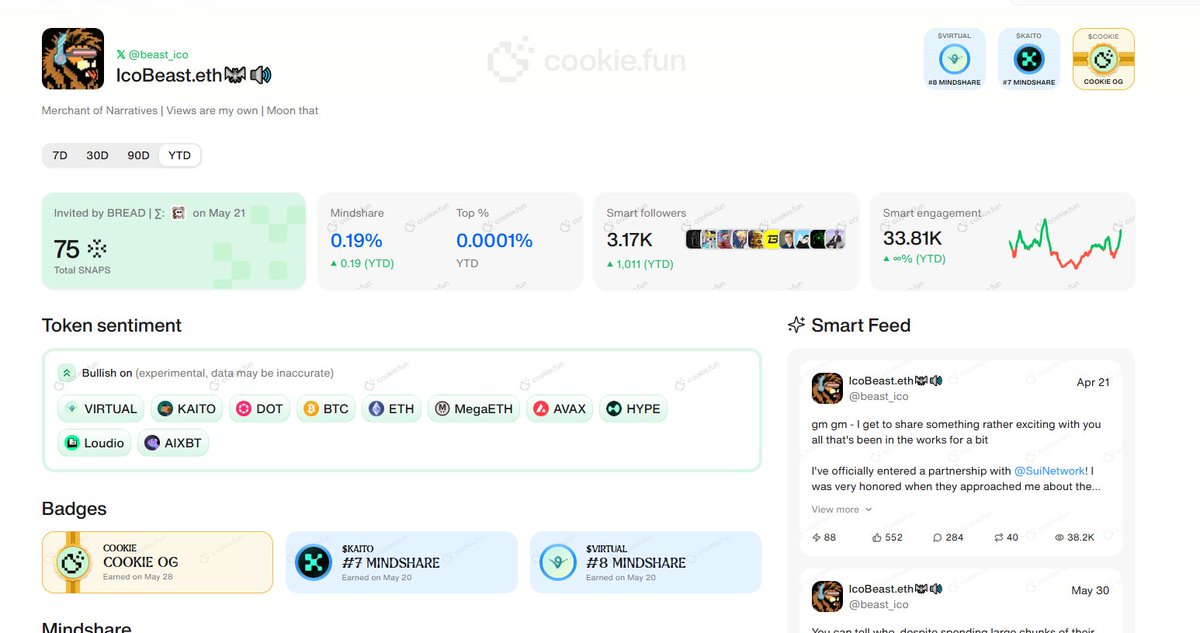Image resolution: width=1200 pixels, height=633 pixels.
Task: Open the $VIRTUAL #8 MINDSHARE badge card
Action: pos(645,562)
